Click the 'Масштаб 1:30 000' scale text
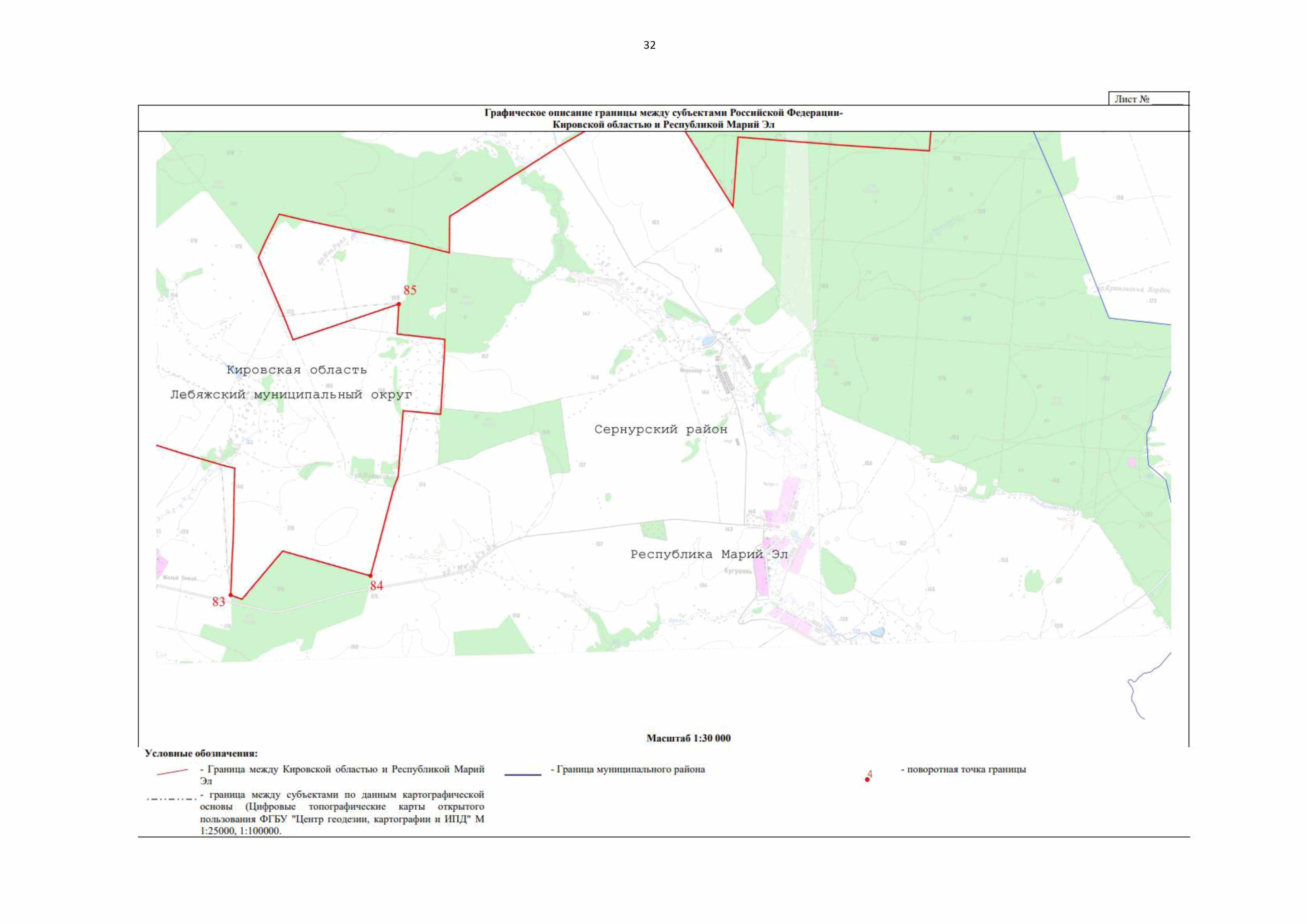 [688, 738]
